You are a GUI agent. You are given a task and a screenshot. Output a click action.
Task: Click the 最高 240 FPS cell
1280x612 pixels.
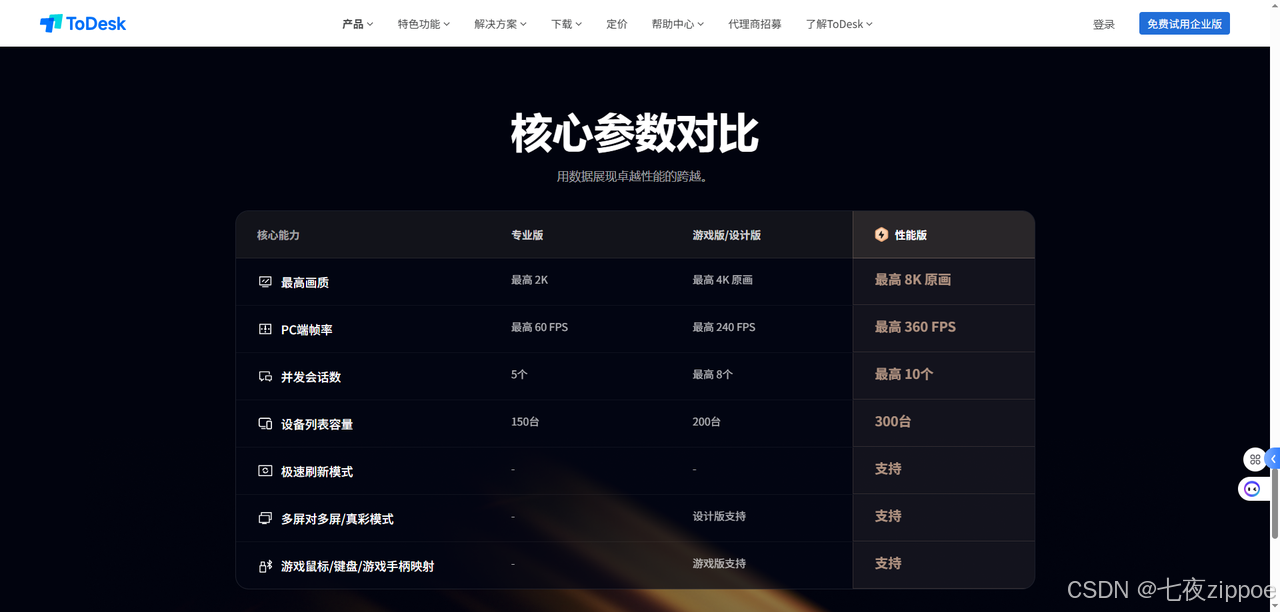[x=724, y=327]
